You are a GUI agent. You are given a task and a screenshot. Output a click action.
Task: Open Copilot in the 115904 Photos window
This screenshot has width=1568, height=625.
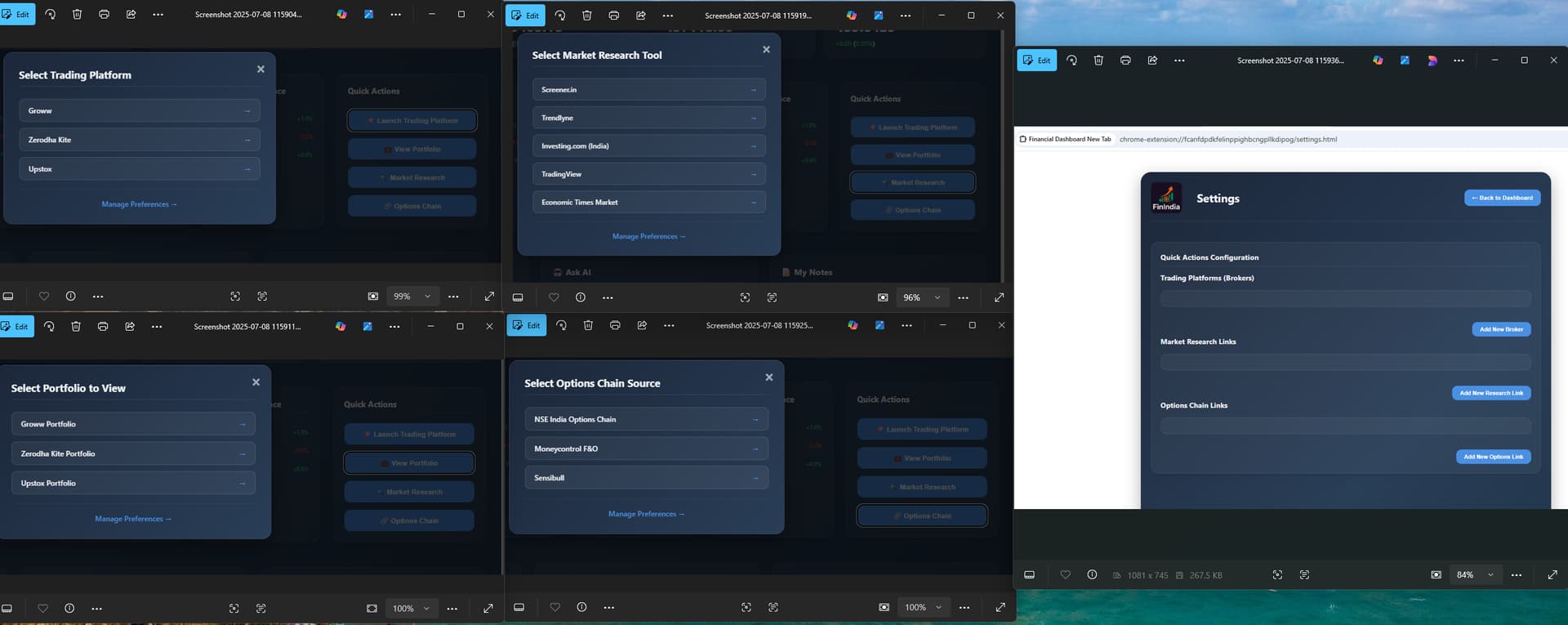click(x=342, y=15)
